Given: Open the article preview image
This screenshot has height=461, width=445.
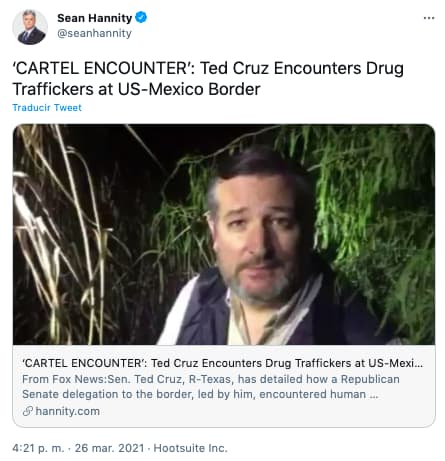Looking at the screenshot, I should point(224,234).
